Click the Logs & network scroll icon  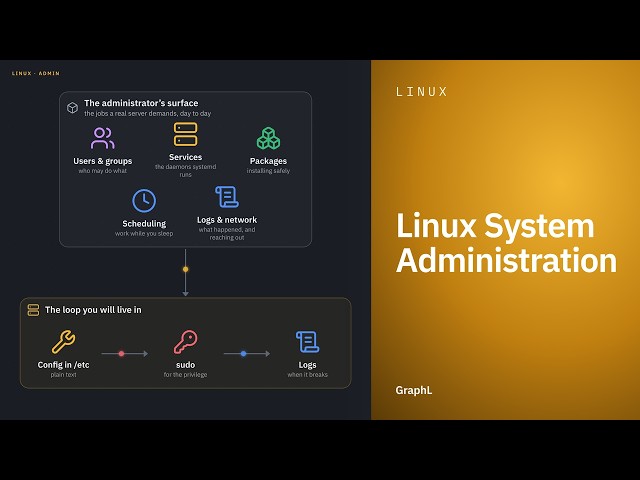[227, 197]
